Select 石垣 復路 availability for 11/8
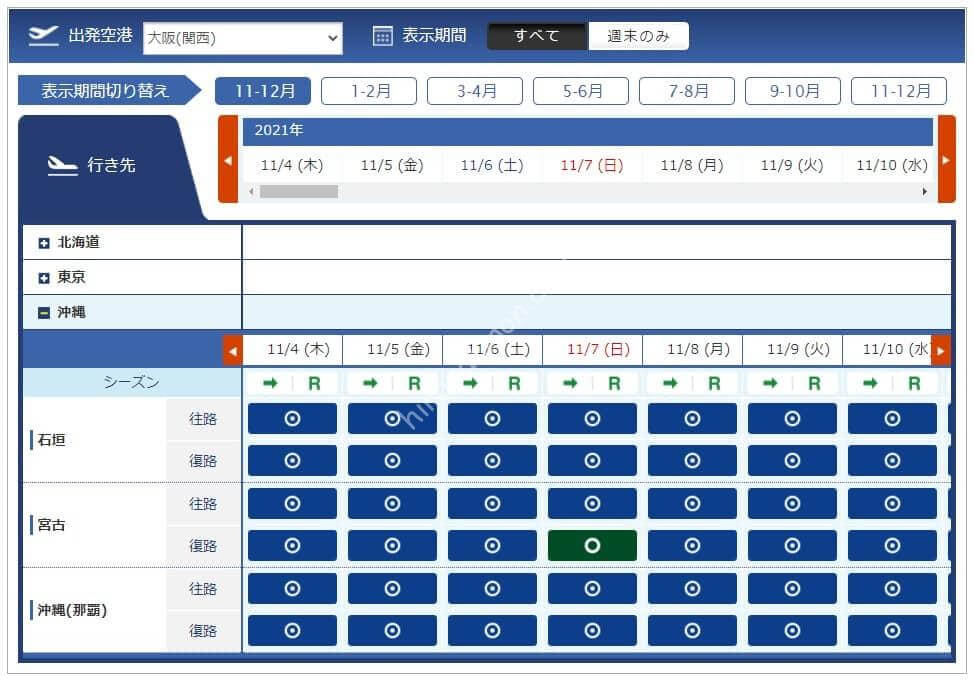Viewport: 974px width, 680px height. [x=692, y=461]
